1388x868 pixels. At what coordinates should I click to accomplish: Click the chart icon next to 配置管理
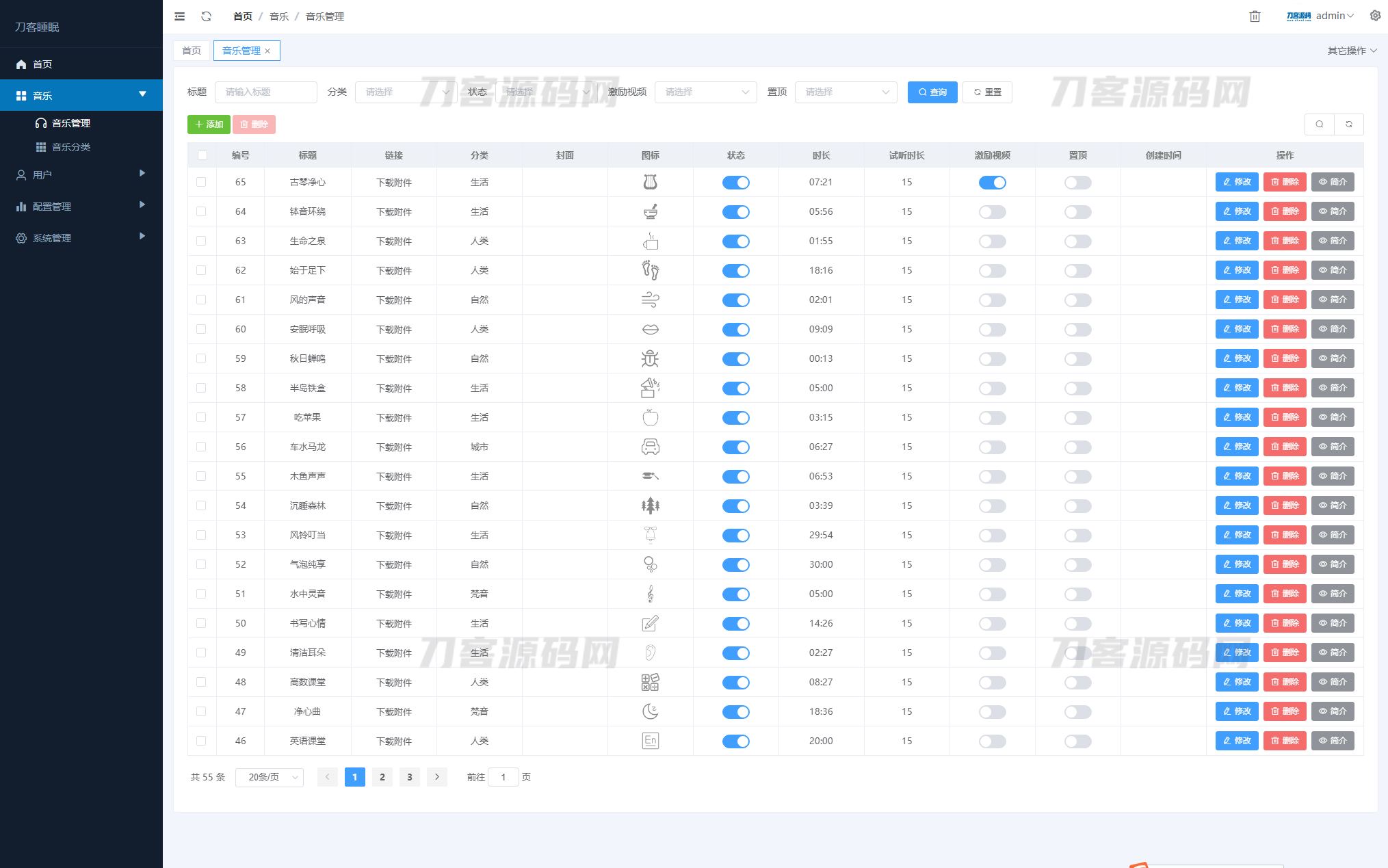tap(21, 206)
